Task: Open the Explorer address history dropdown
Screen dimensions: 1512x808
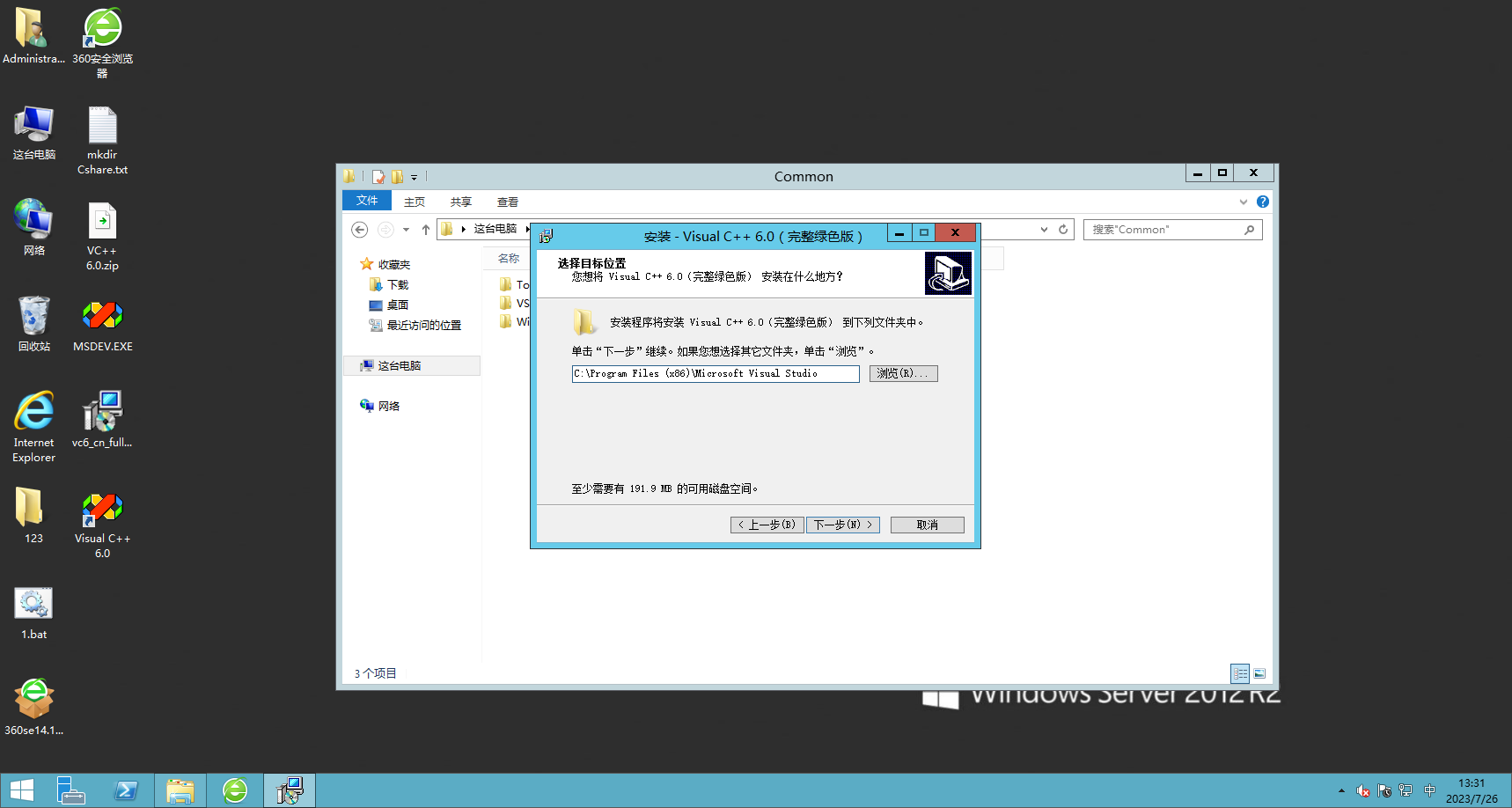Action: tap(1044, 230)
